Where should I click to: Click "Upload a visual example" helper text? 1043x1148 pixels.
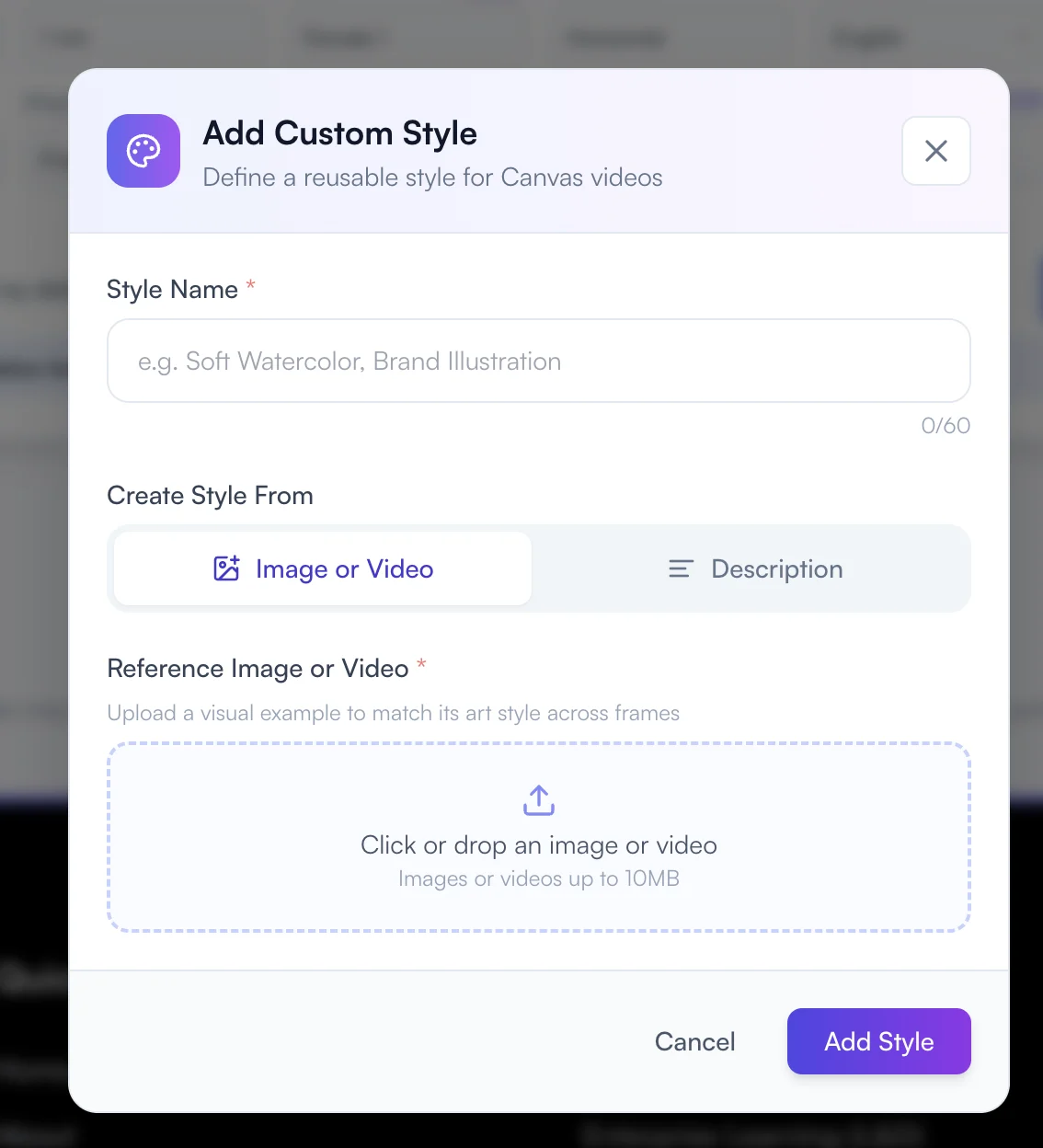[x=394, y=713]
